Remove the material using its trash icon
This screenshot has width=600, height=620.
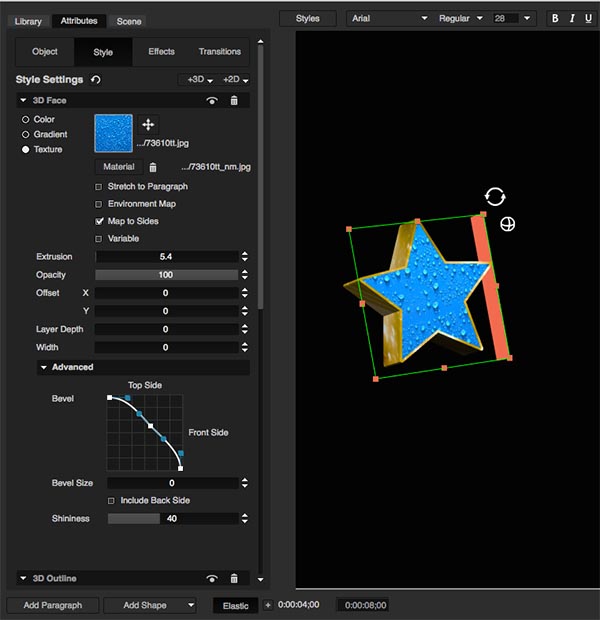tap(153, 167)
